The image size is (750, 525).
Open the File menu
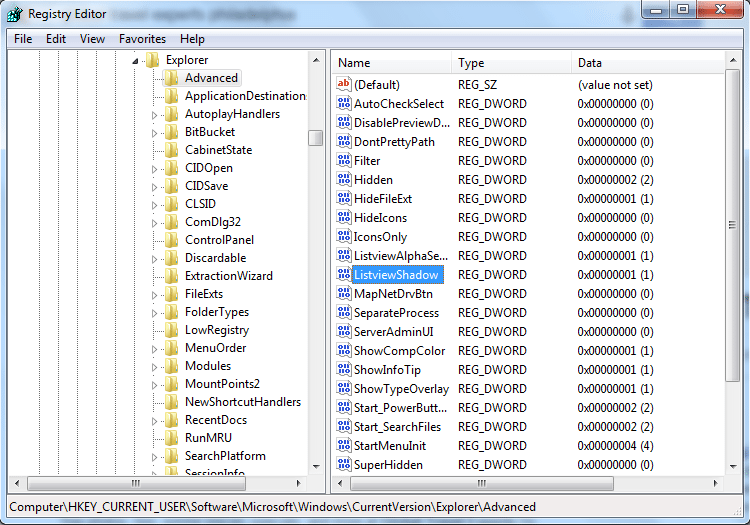23,39
